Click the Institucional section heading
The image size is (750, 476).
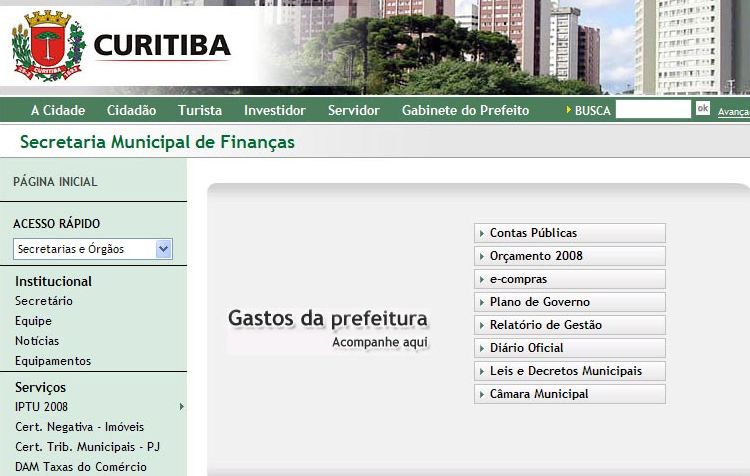coord(54,281)
